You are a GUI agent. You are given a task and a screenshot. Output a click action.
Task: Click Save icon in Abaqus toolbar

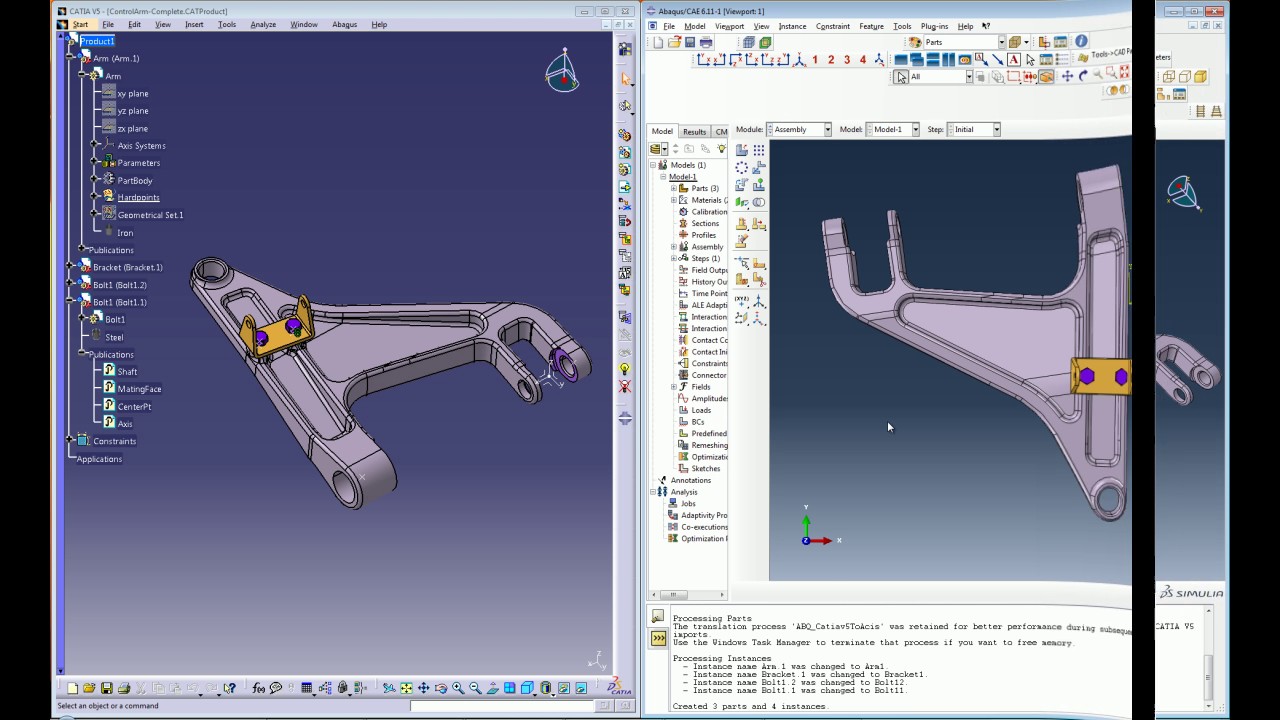690,42
